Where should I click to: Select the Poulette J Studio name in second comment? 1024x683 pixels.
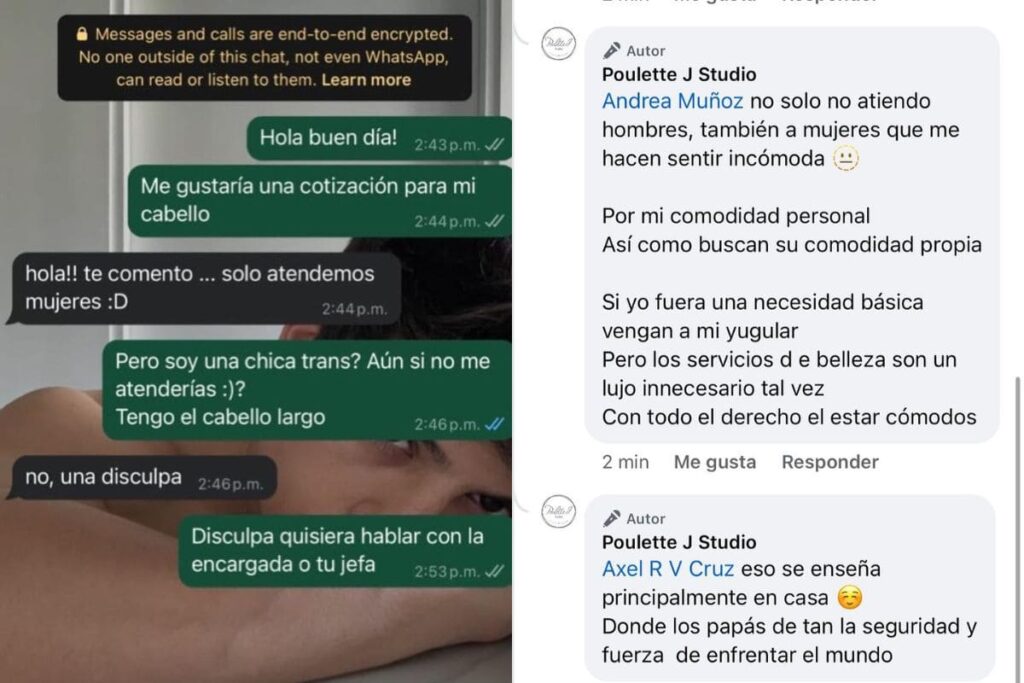[x=679, y=542]
